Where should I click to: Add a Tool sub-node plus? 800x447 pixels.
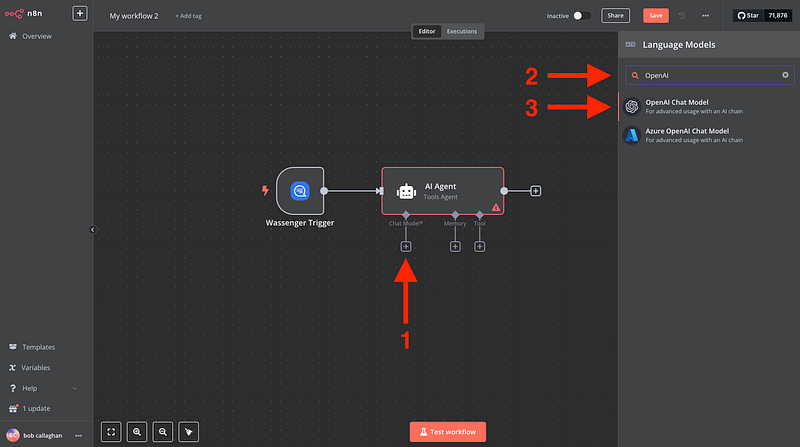(480, 246)
